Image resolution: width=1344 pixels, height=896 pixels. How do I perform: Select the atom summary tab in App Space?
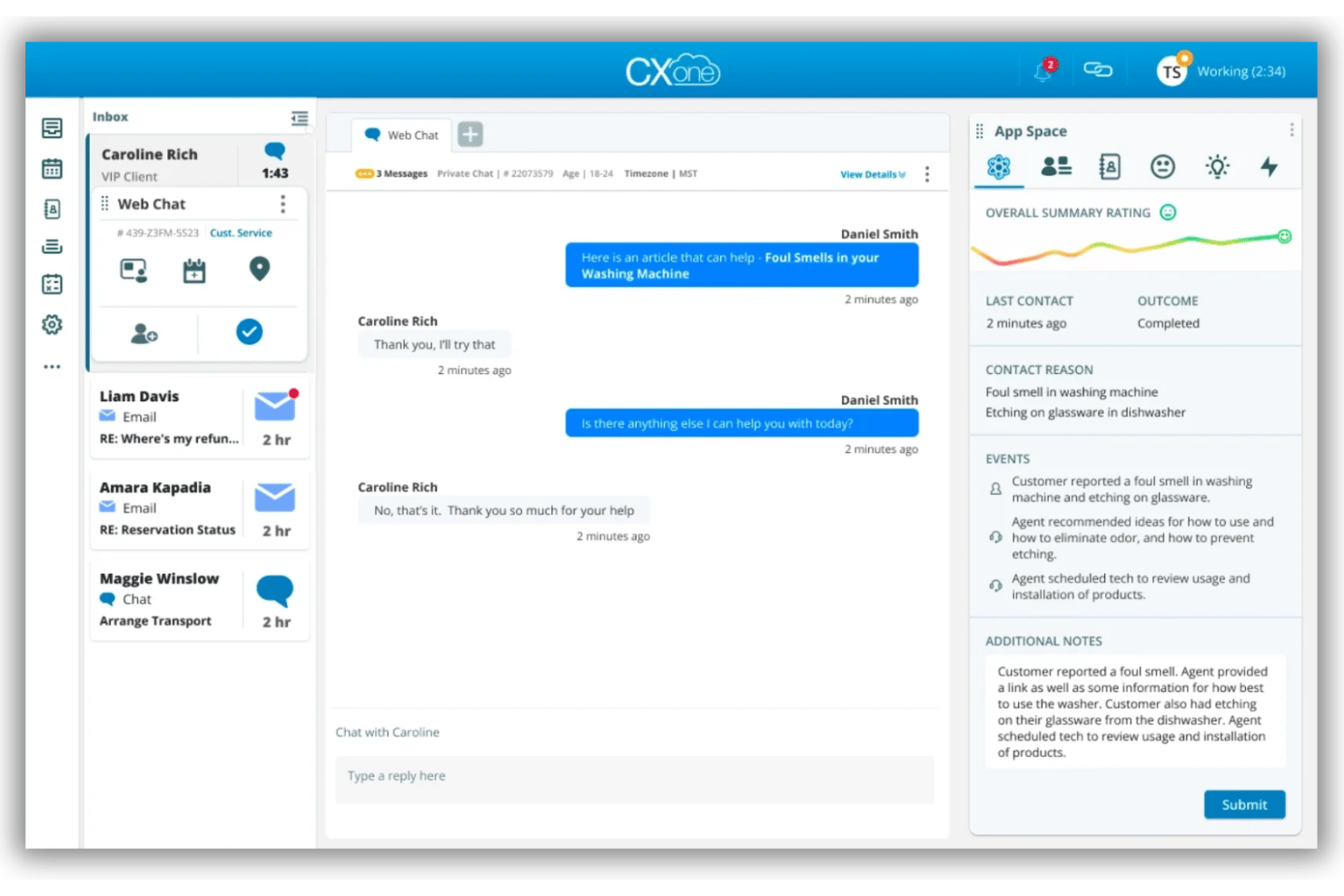point(999,167)
